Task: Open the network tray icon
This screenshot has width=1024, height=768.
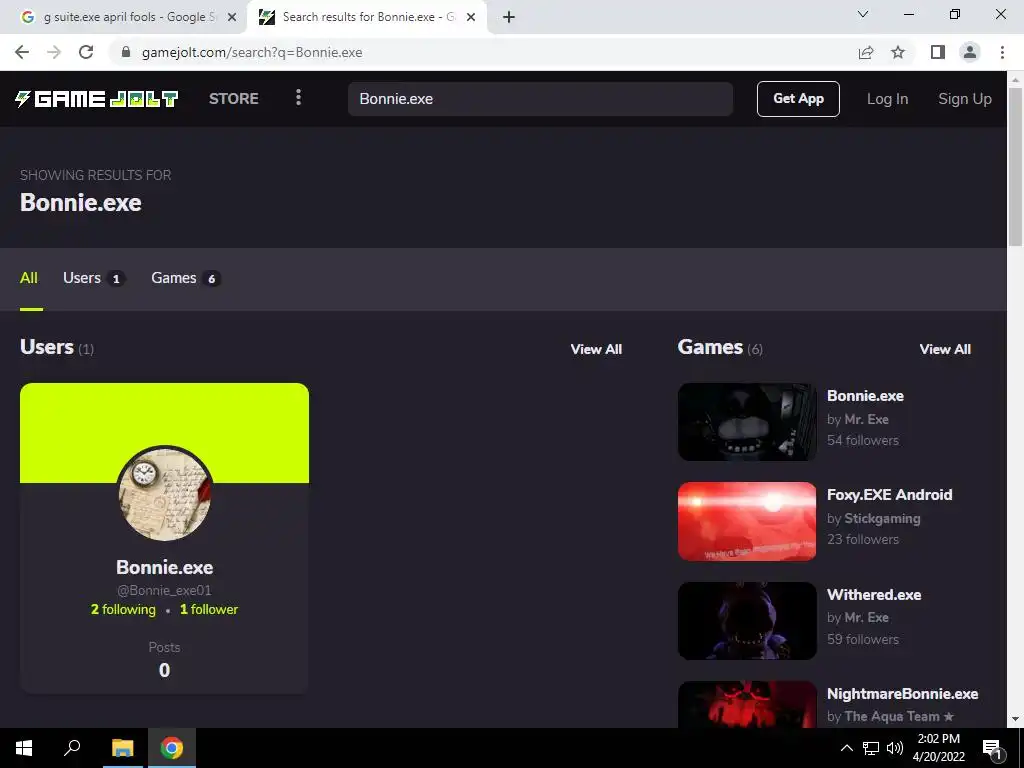Action: point(871,748)
